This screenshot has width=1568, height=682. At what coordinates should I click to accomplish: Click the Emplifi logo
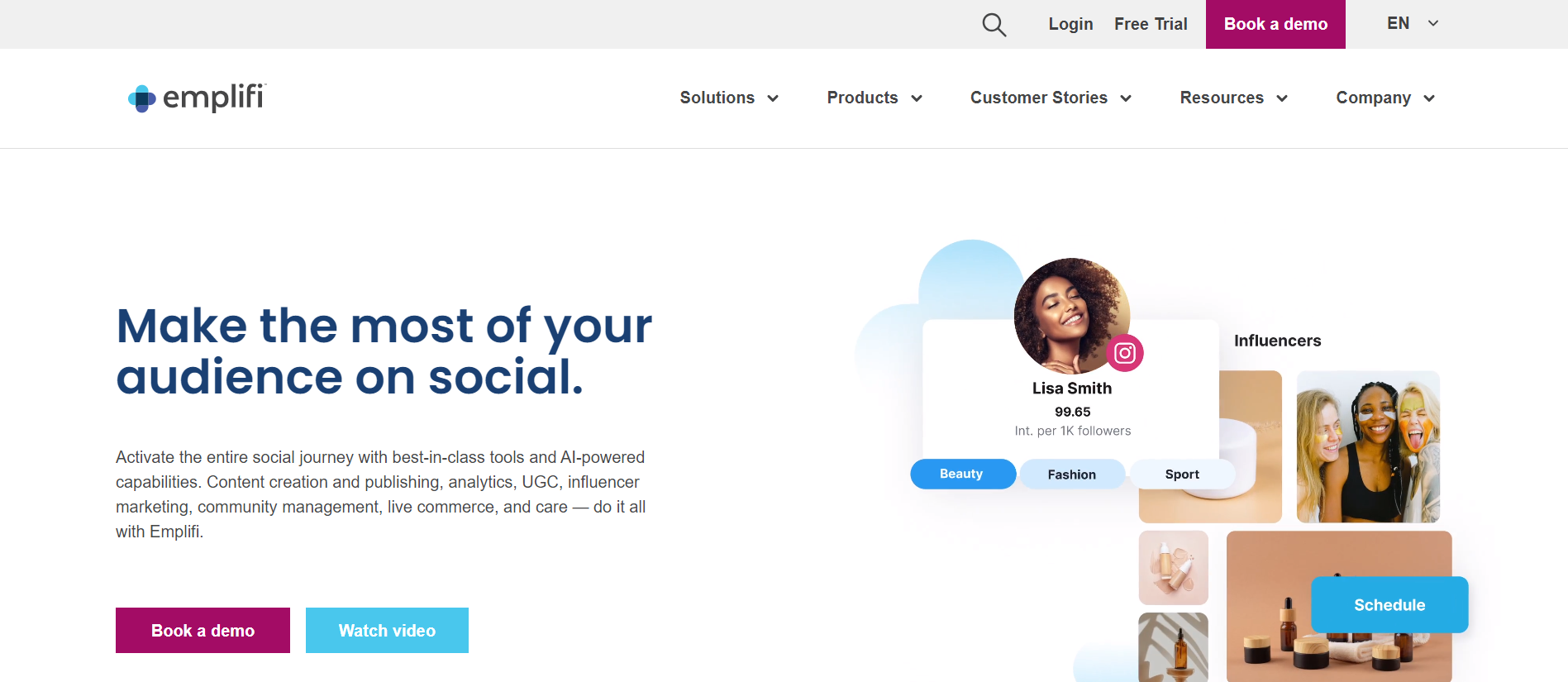point(198,98)
